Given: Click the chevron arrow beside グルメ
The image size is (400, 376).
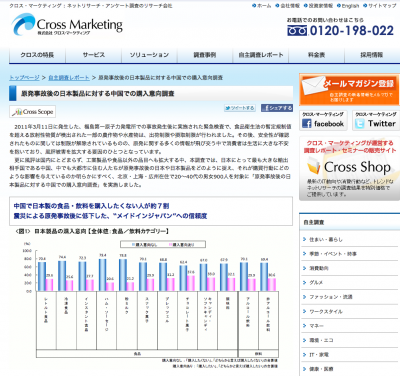Looking at the screenshot, I should [304, 282].
